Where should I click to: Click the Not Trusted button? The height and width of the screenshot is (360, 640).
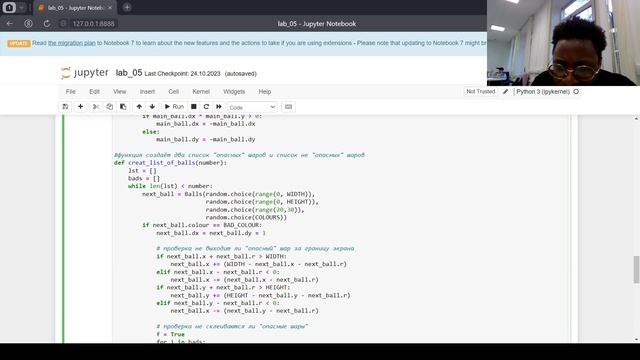(480, 91)
